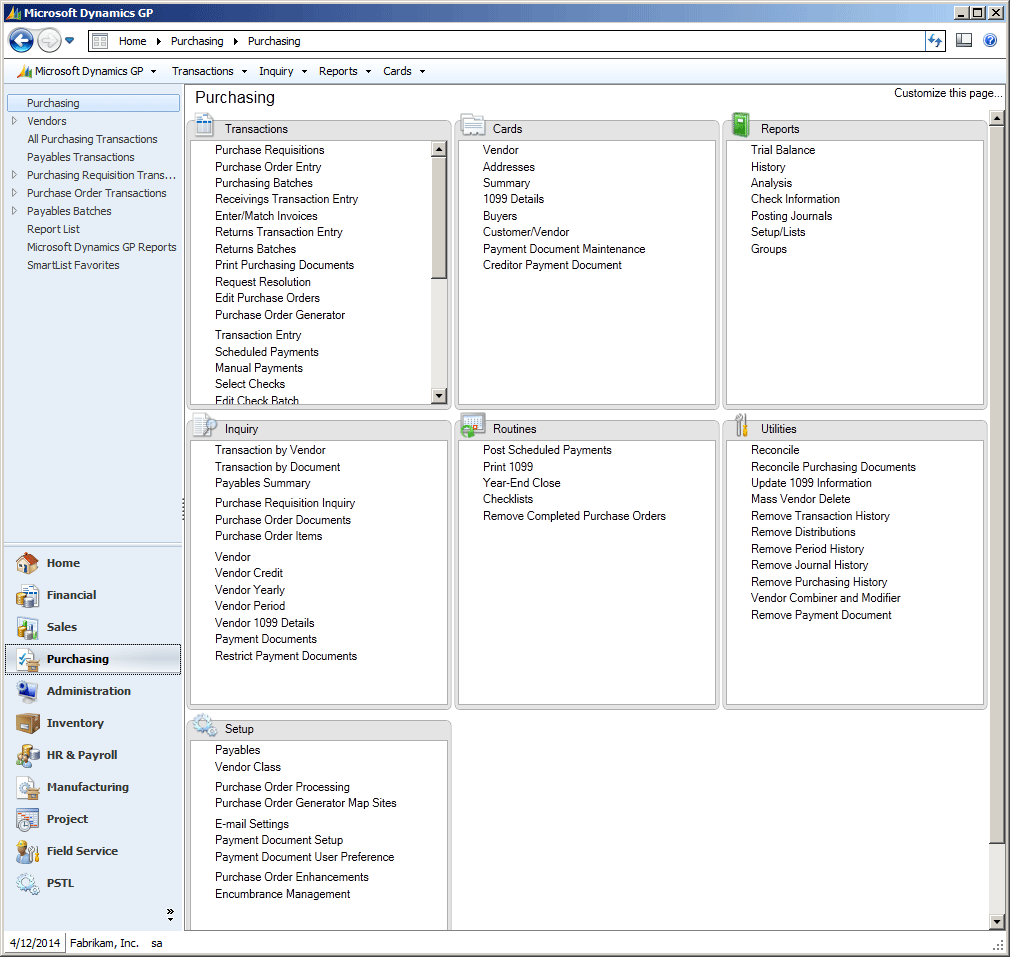Click the Customize this page link
1010x957 pixels.
(x=948, y=93)
